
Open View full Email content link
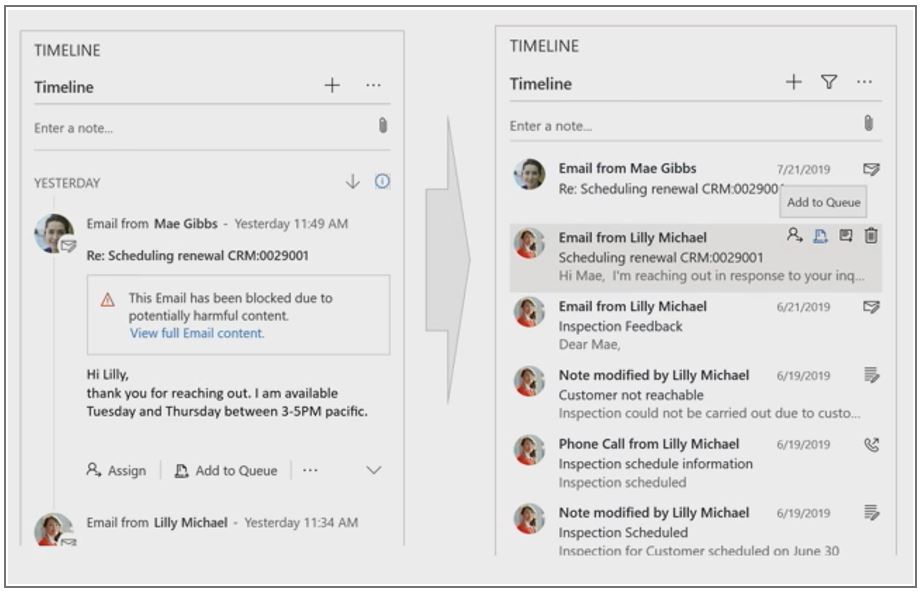point(197,333)
